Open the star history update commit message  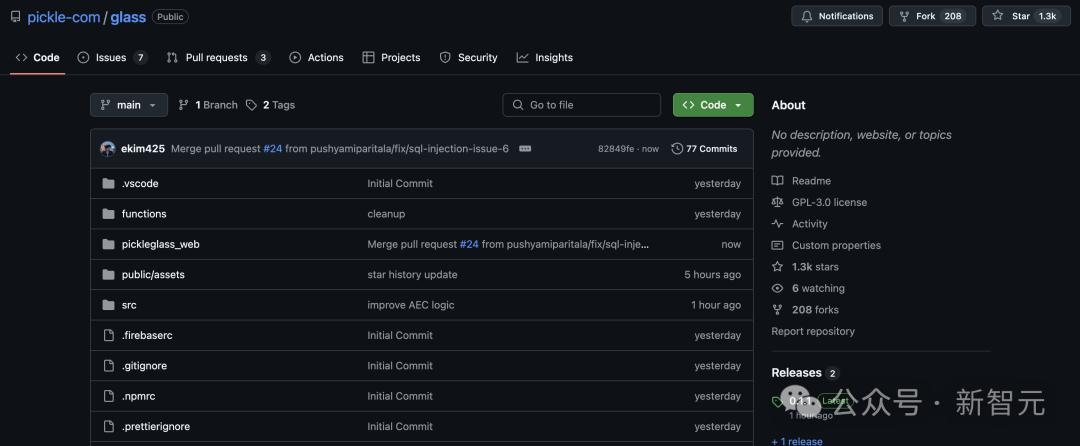click(413, 275)
